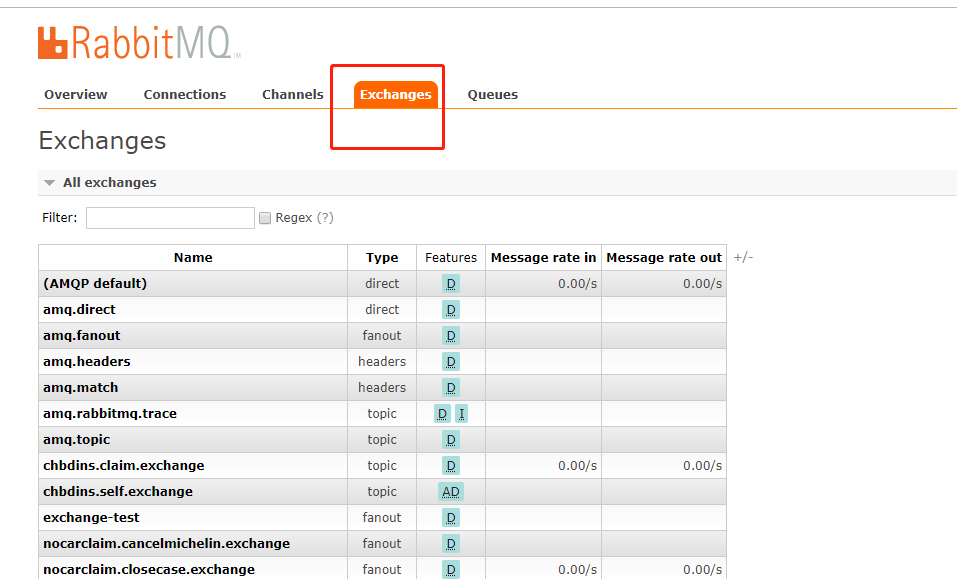Viewport: 957px width, 579px height.
Task: Click D feature badge for amq.match
Action: coord(451,387)
